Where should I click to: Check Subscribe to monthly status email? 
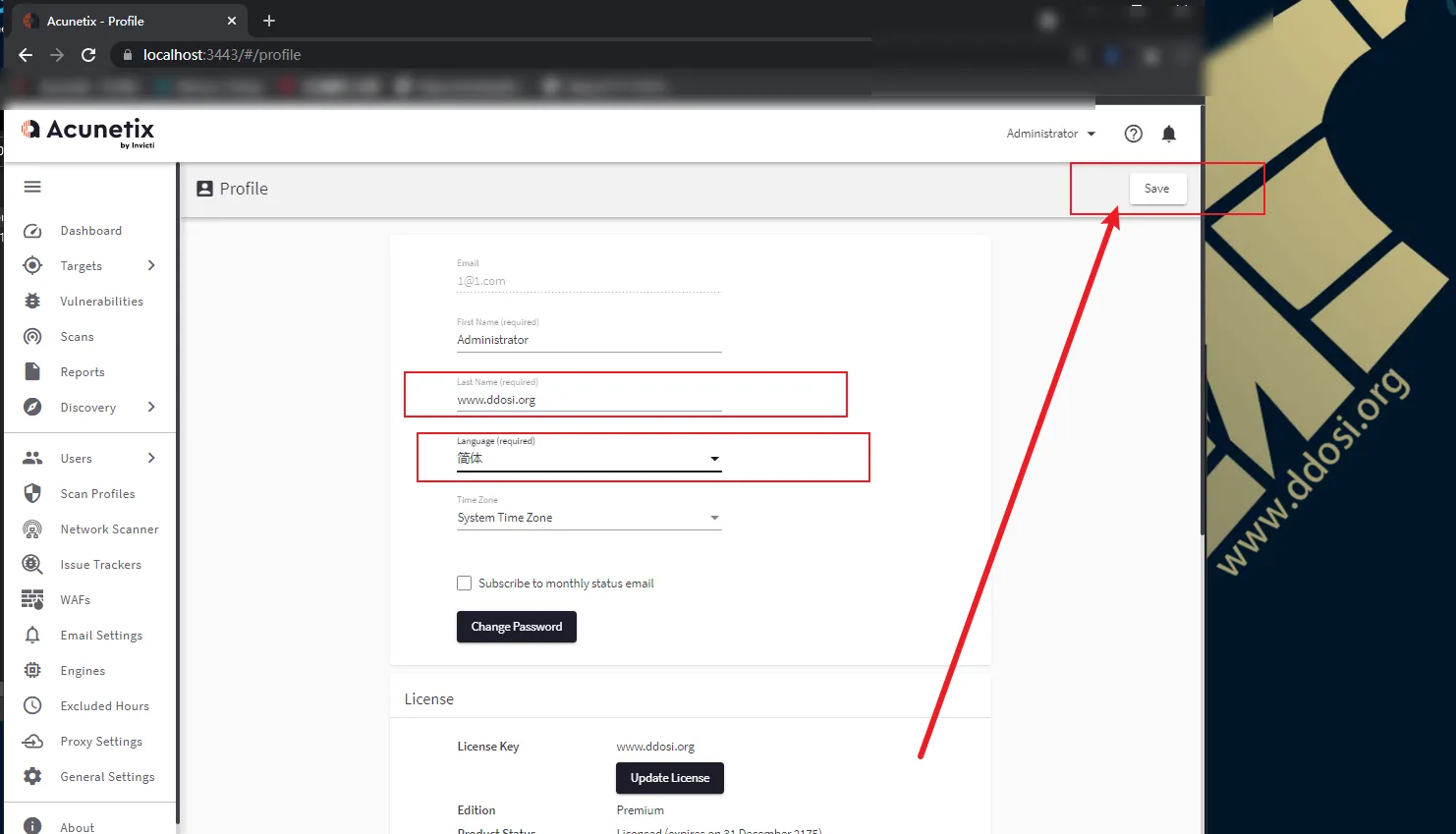(x=464, y=583)
